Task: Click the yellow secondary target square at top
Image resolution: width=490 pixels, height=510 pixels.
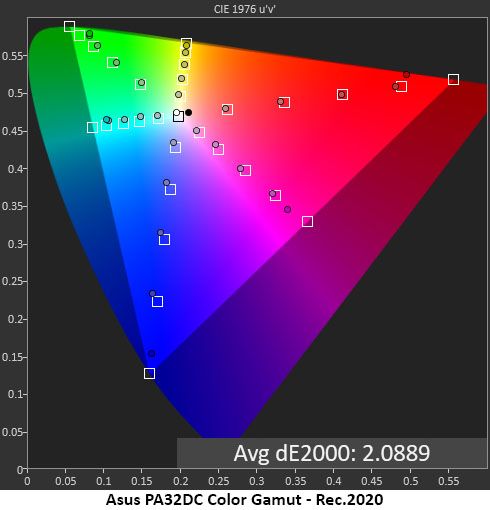Action: (186, 44)
